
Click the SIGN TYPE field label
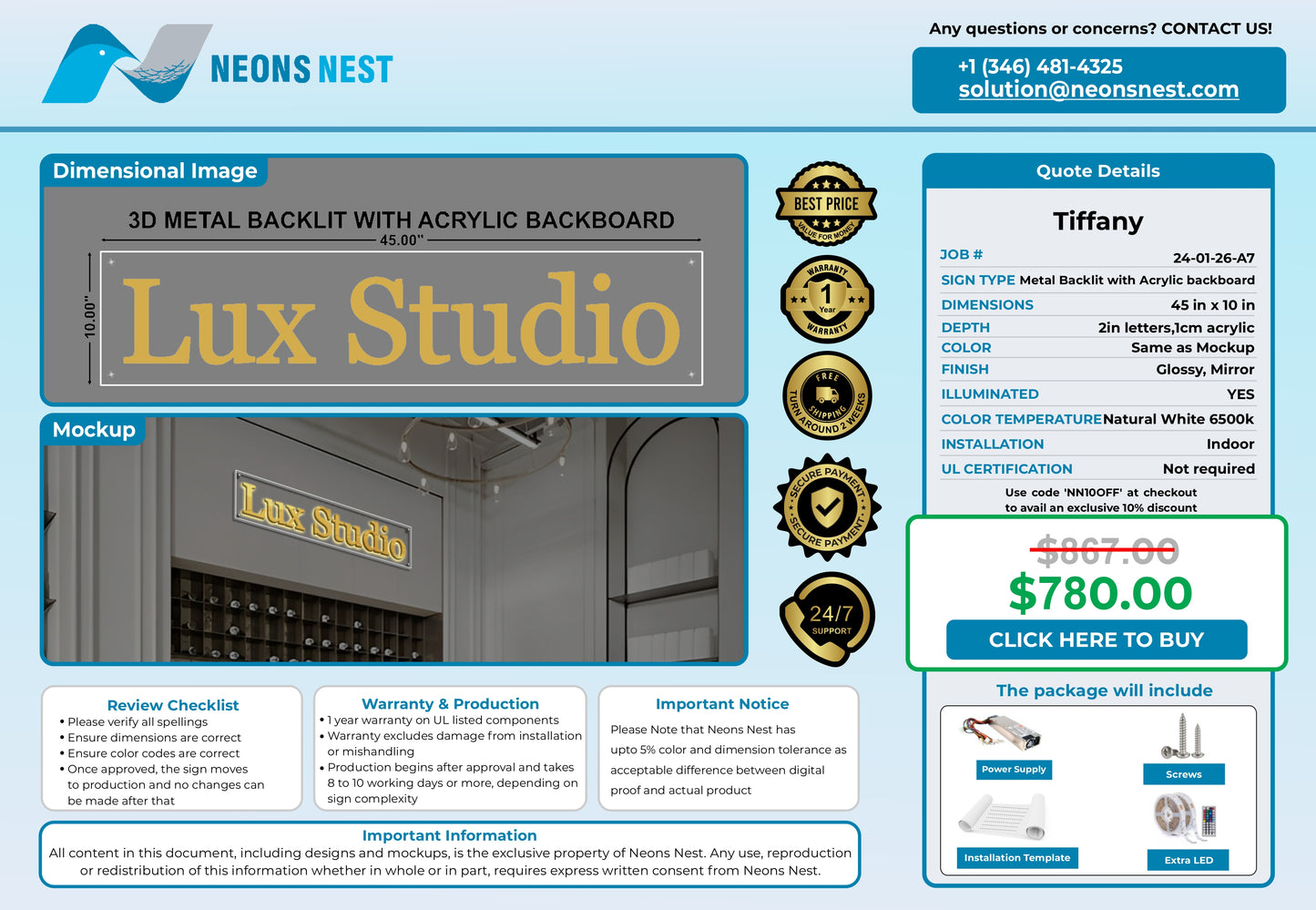pos(978,281)
